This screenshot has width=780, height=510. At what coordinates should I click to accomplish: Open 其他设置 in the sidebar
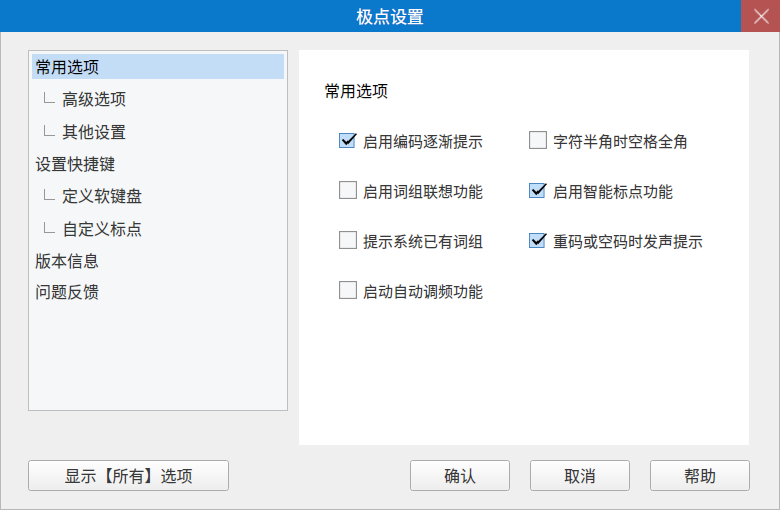coord(94,132)
